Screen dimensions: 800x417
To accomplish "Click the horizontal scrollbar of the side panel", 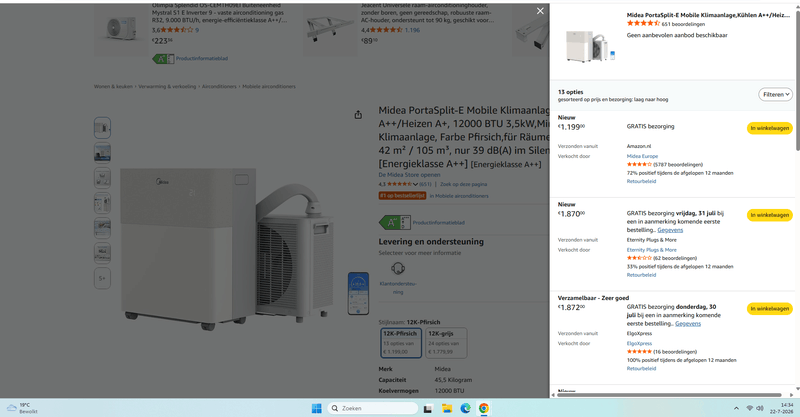I will (x=669, y=395).
